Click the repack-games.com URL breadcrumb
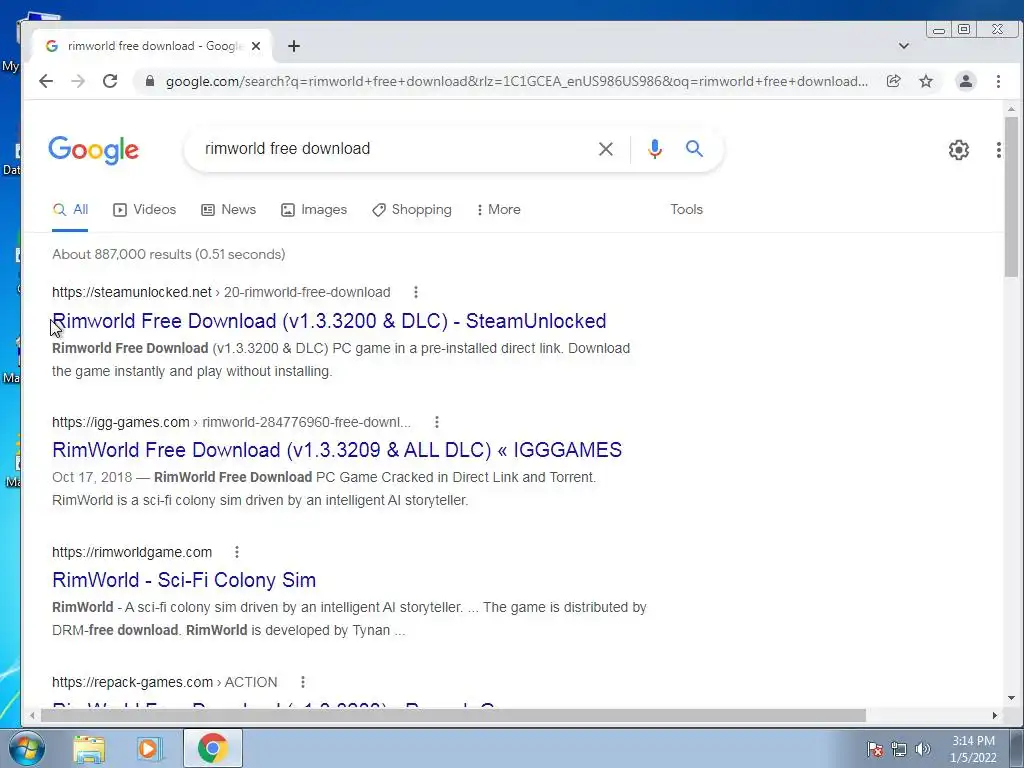 (x=165, y=682)
